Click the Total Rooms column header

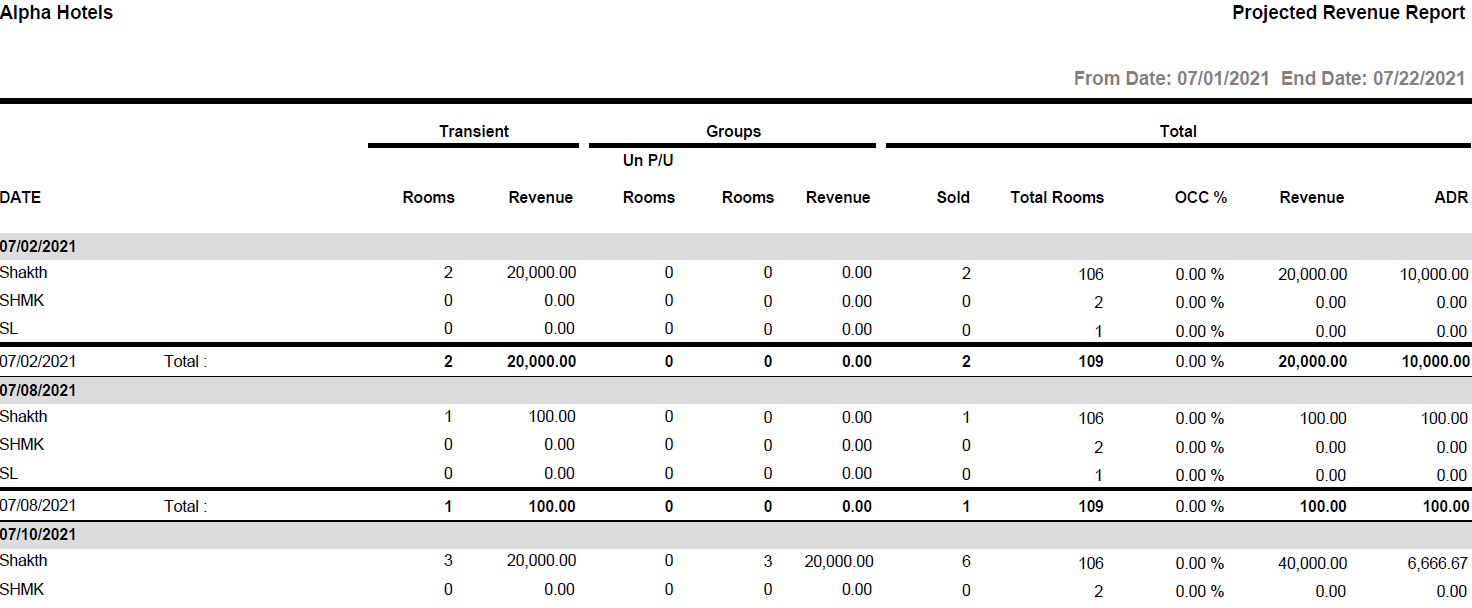[x=1057, y=197]
